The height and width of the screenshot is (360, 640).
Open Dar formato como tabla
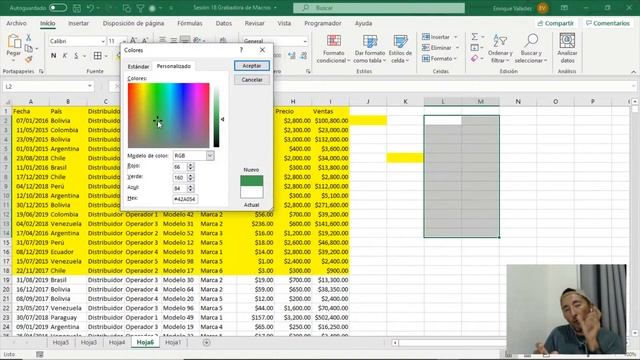[370, 49]
